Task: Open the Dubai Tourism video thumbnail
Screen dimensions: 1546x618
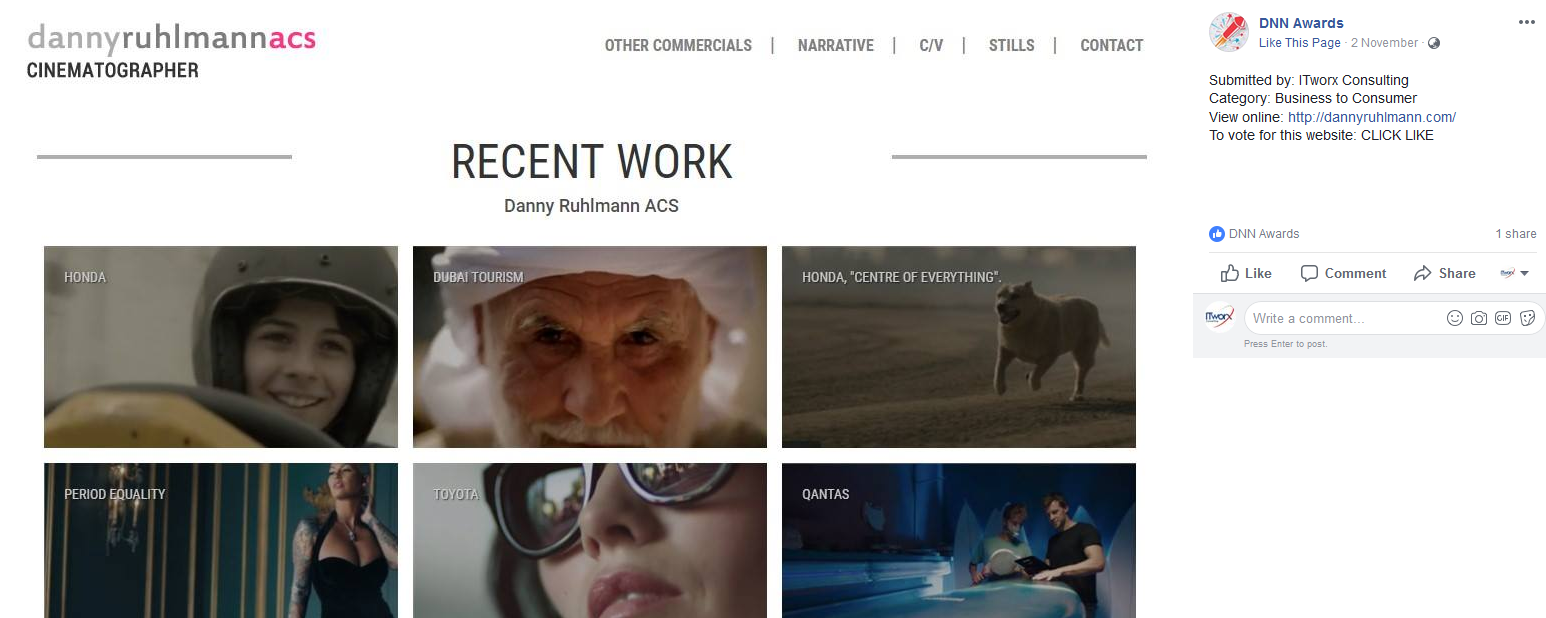Action: coord(590,347)
